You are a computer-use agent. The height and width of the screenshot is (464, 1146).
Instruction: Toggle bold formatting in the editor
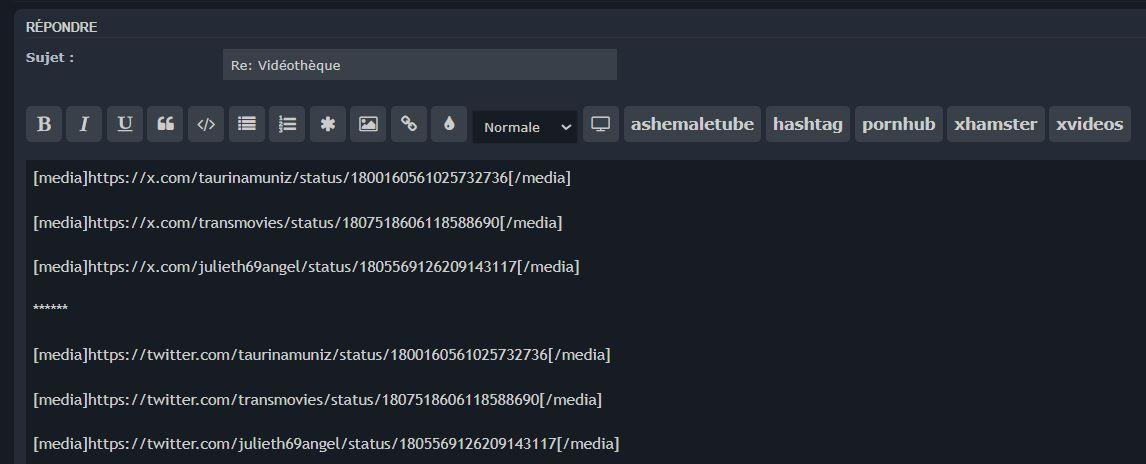pyautogui.click(x=44, y=124)
